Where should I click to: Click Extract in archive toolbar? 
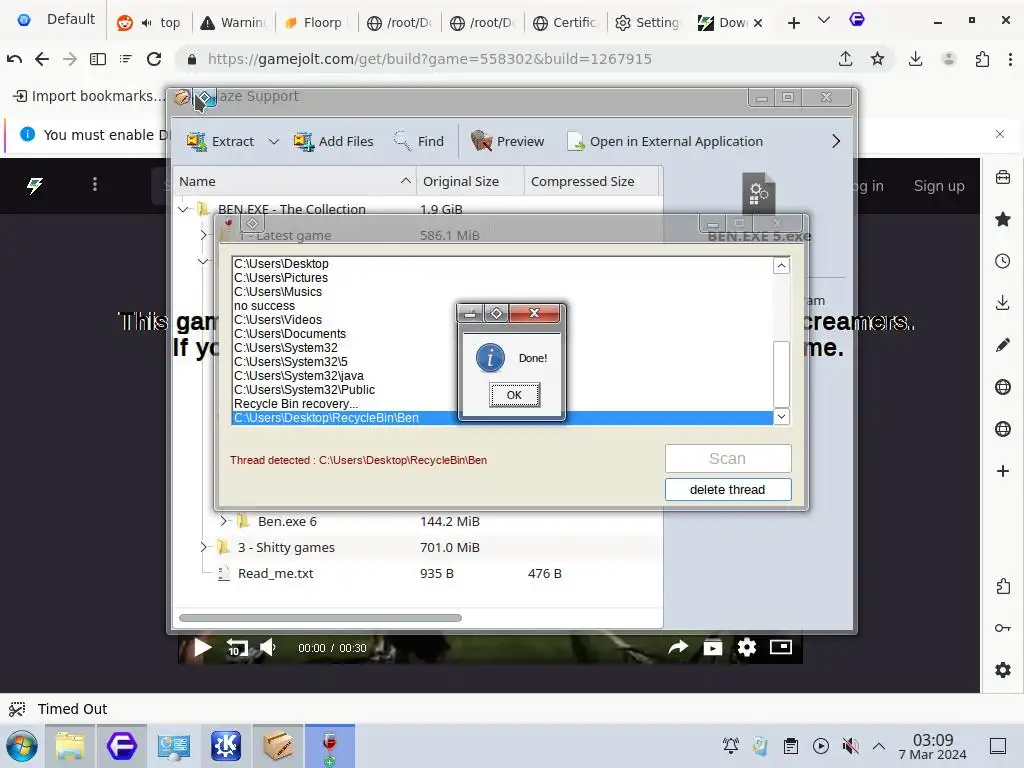coord(220,141)
